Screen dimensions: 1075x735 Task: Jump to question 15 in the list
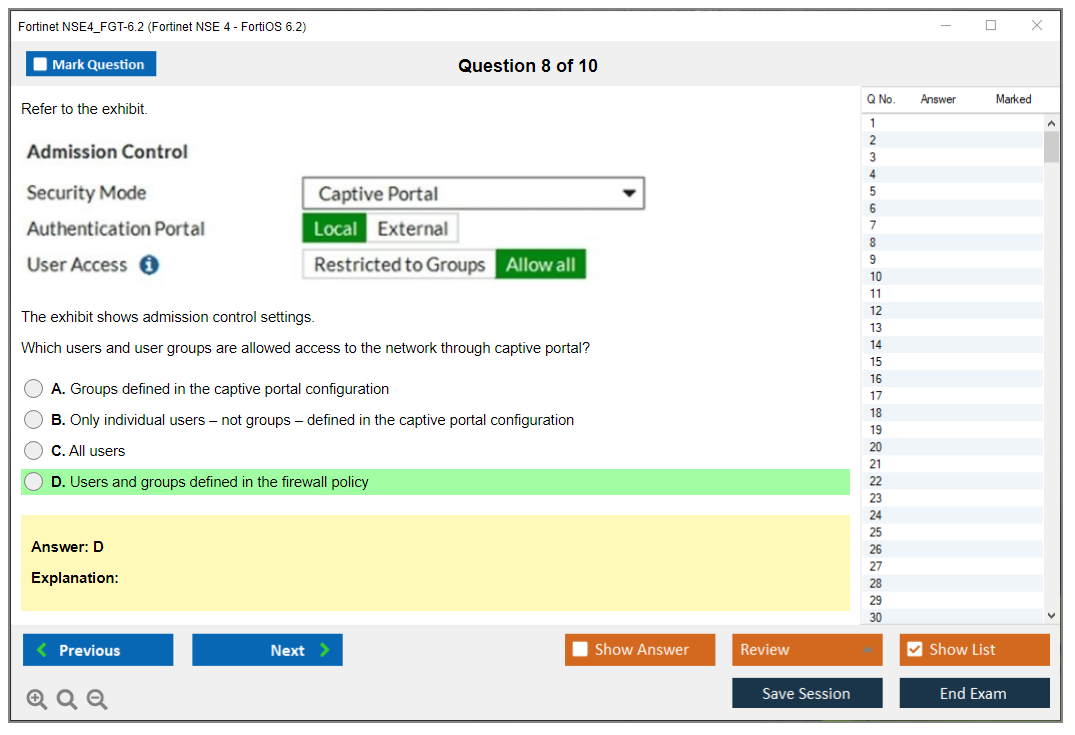pos(876,362)
